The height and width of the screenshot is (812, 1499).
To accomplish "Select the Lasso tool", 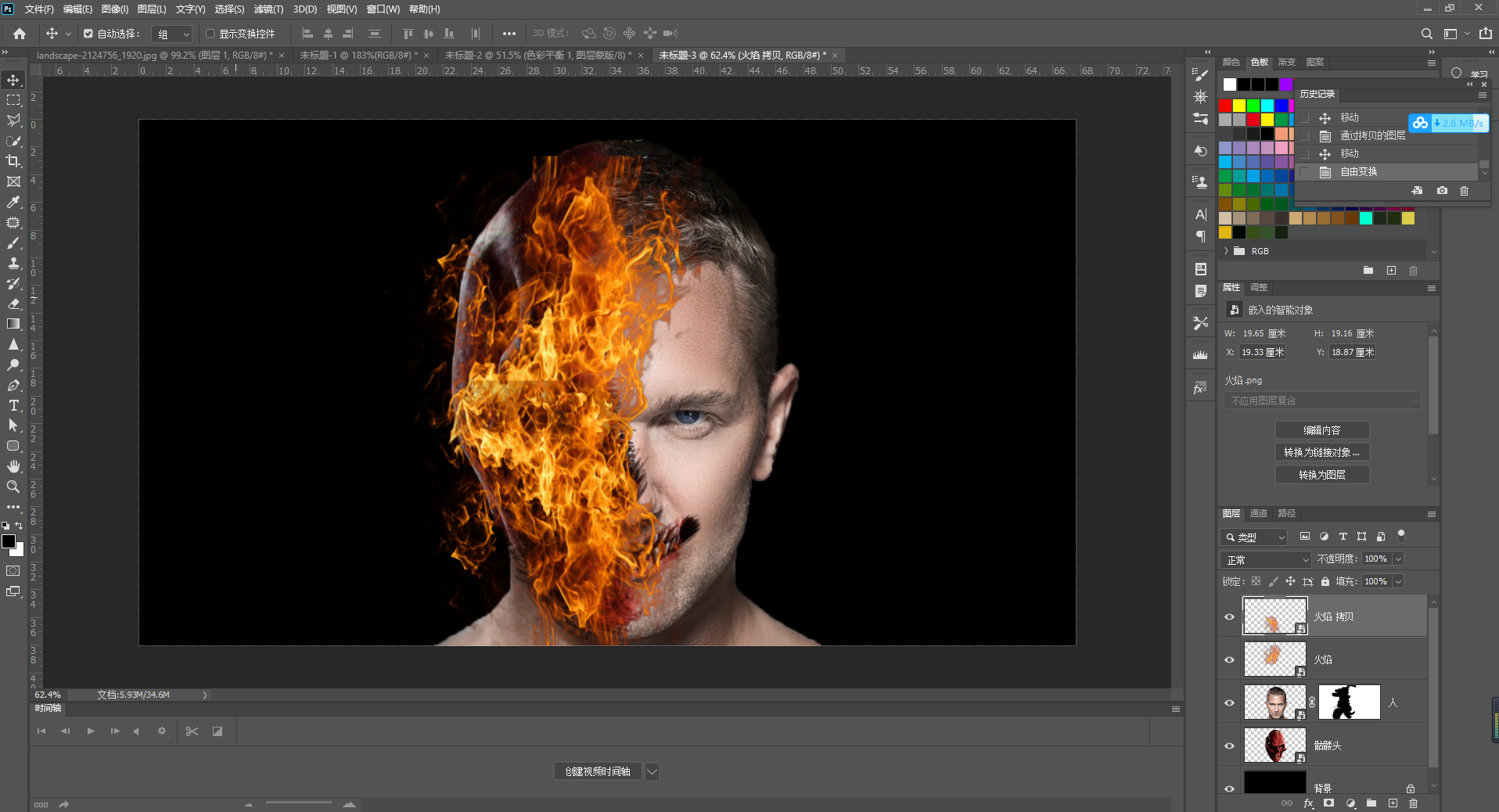I will click(13, 120).
